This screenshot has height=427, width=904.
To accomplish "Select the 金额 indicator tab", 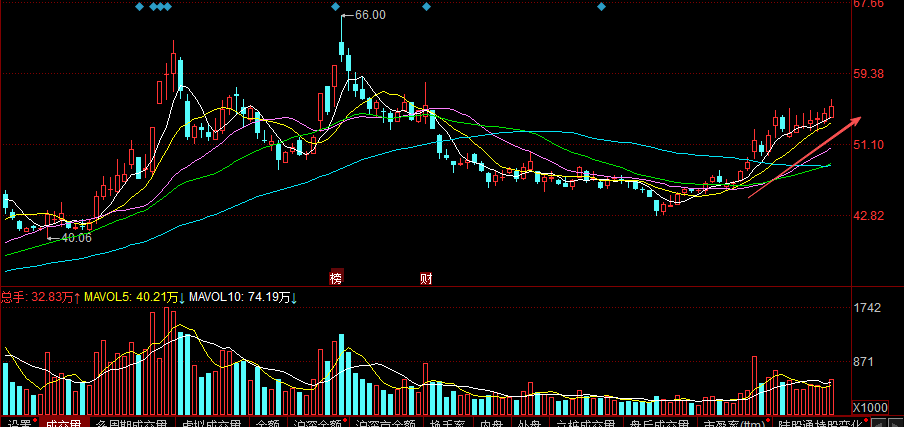I will pos(268,423).
